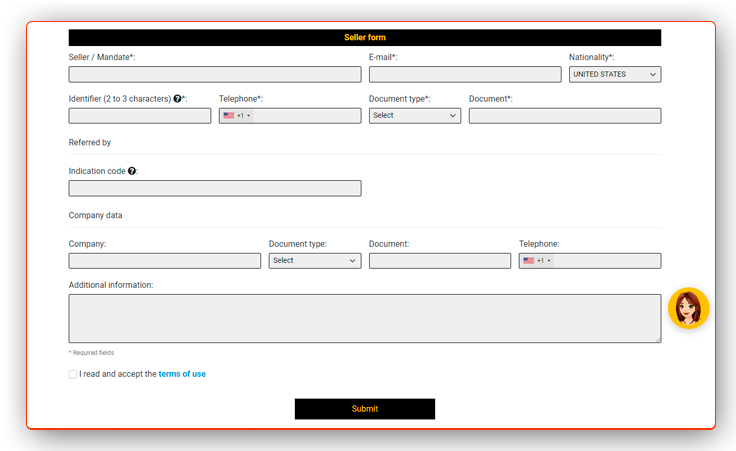Click the help icon next to Indication code
This screenshot has height=451, width=736.
(x=132, y=171)
